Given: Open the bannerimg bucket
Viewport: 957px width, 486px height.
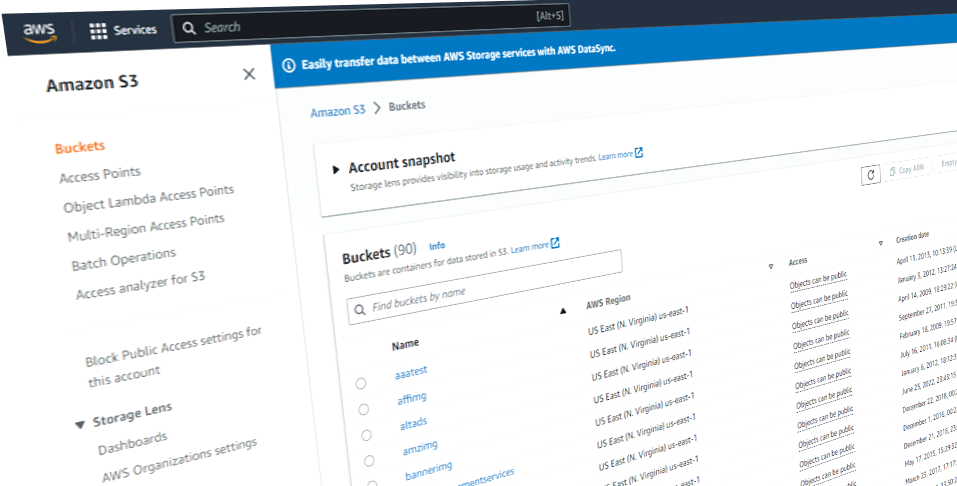Looking at the screenshot, I should click(429, 471).
